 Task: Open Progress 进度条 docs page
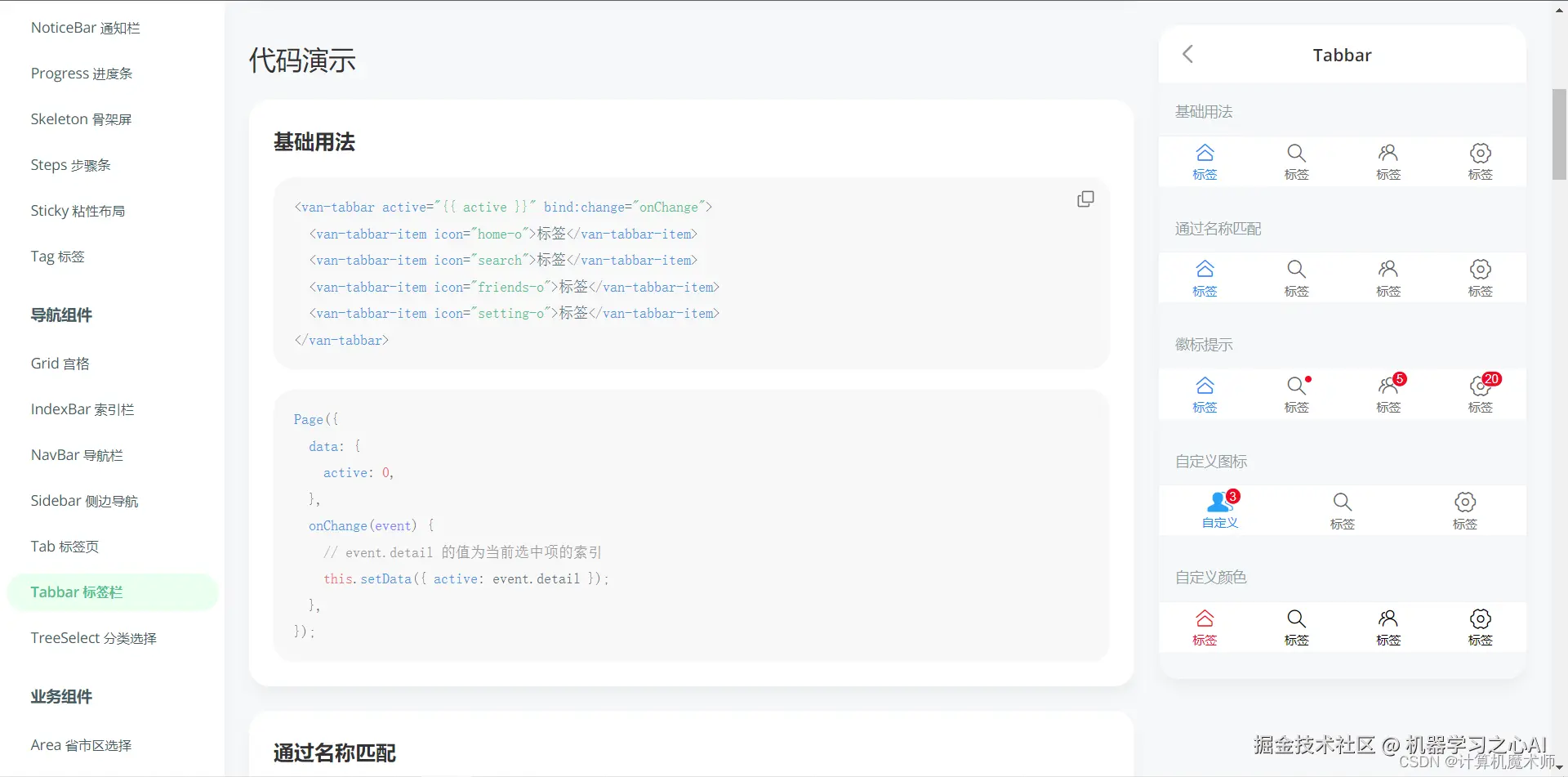(82, 74)
